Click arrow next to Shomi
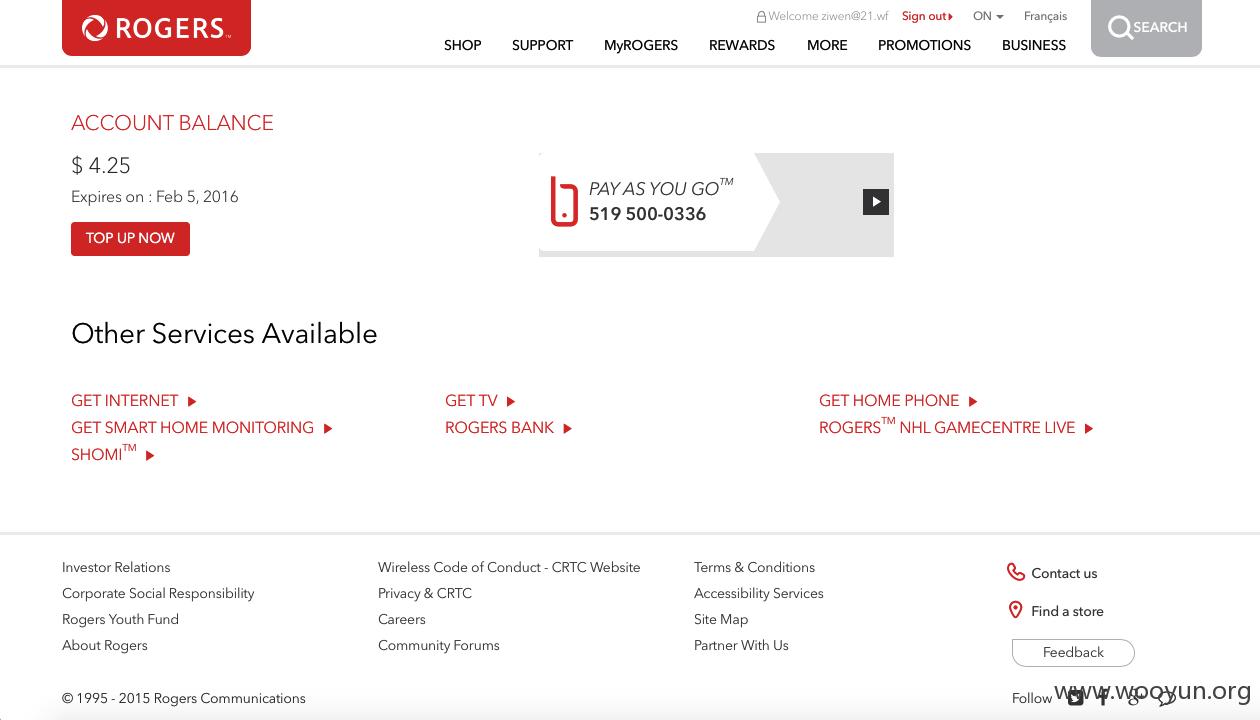The width and height of the screenshot is (1260, 720). (150, 456)
